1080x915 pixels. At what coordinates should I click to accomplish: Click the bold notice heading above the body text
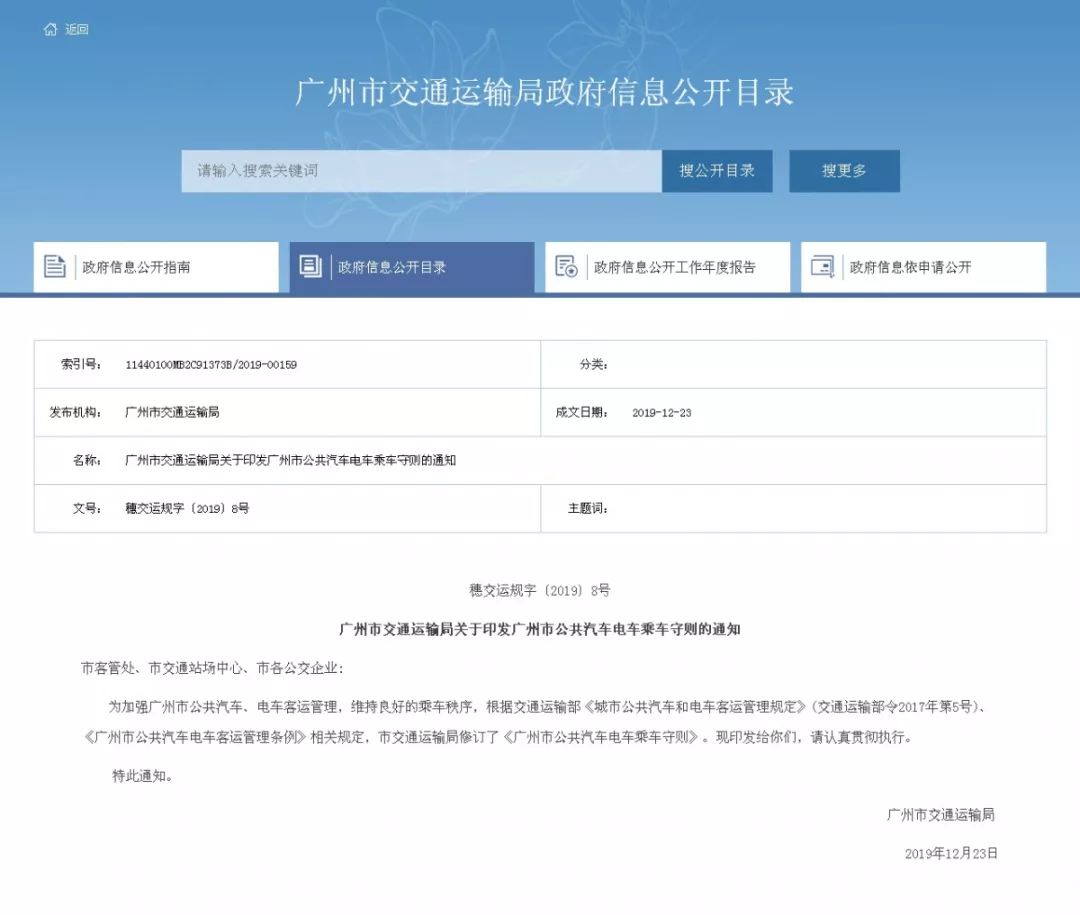point(540,630)
